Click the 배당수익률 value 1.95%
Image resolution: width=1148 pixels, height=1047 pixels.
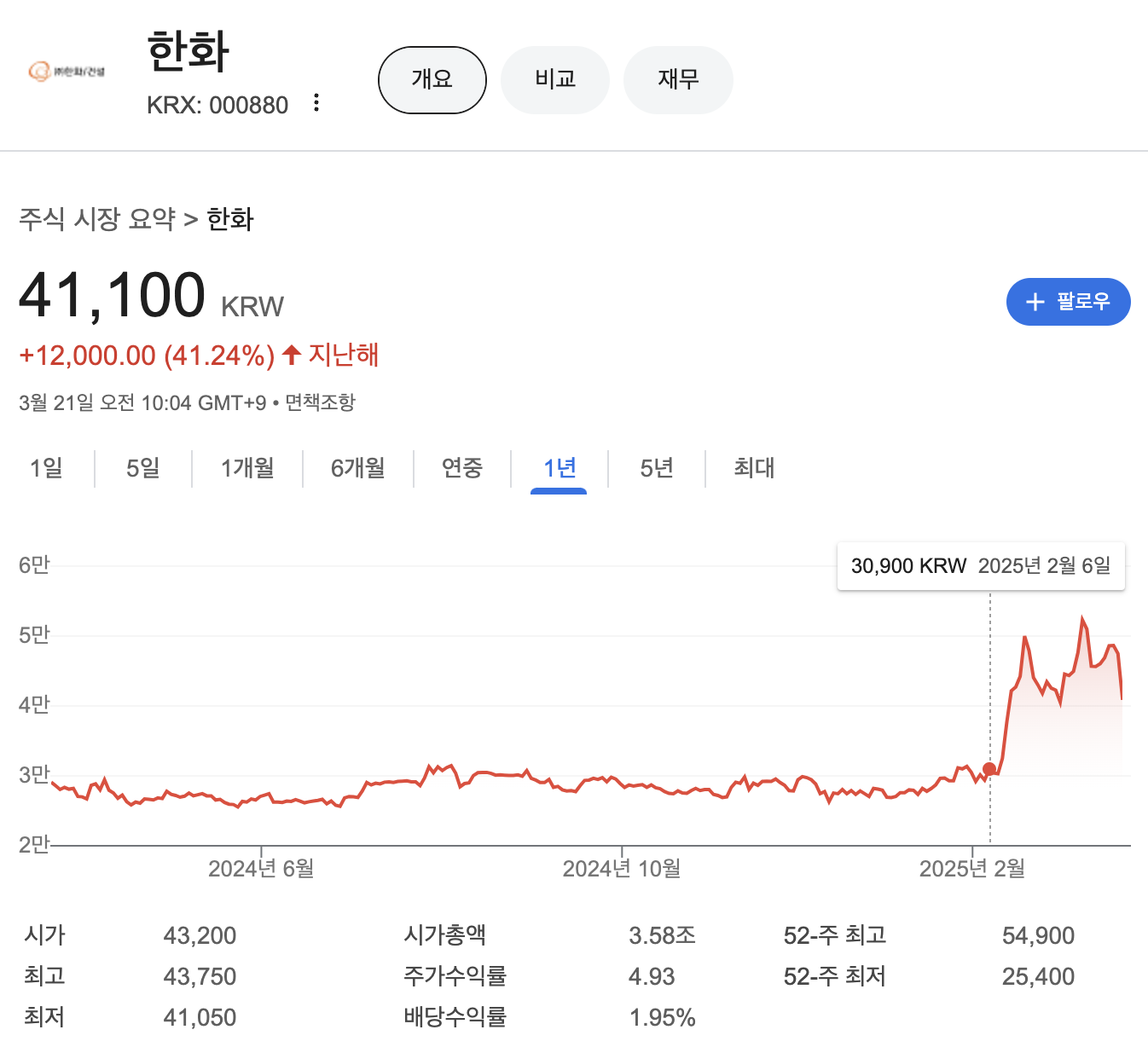[663, 1017]
